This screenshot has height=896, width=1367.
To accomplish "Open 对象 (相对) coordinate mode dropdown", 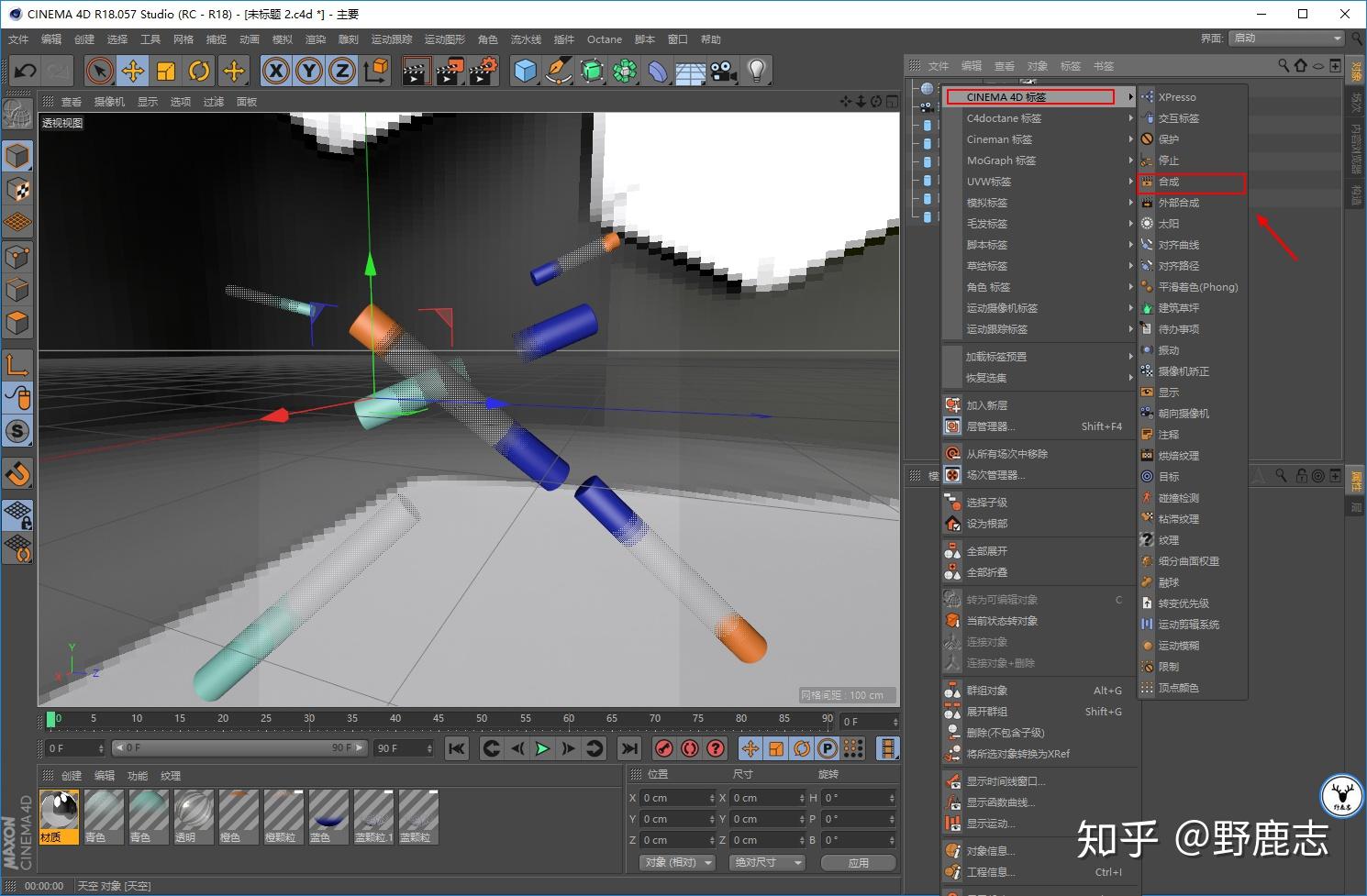I will 679,863.
